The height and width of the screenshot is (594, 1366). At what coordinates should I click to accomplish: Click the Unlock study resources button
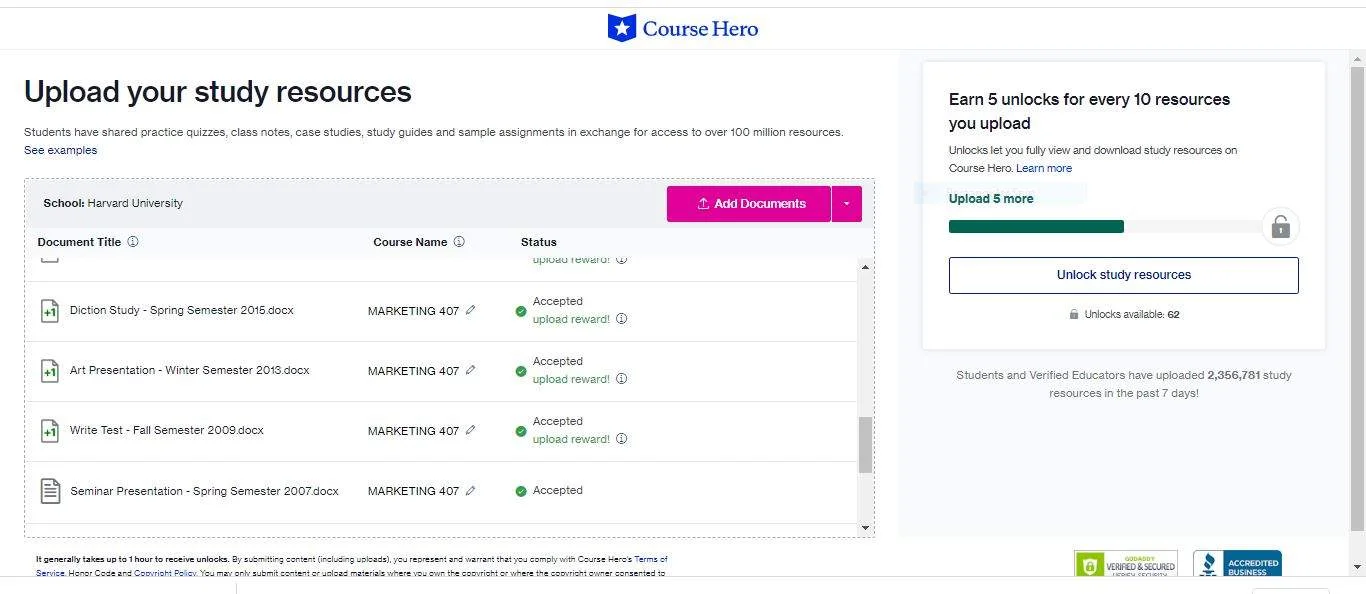point(1124,275)
